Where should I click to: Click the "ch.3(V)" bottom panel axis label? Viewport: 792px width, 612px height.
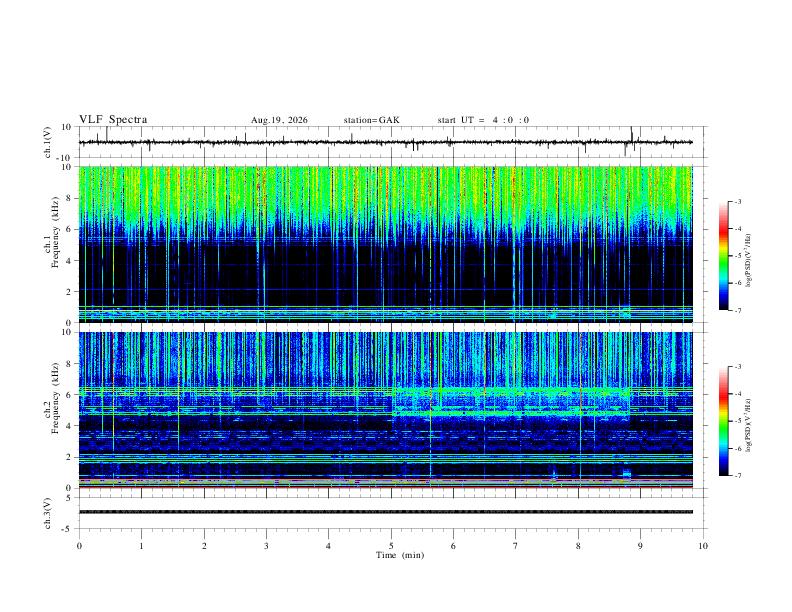48,514
